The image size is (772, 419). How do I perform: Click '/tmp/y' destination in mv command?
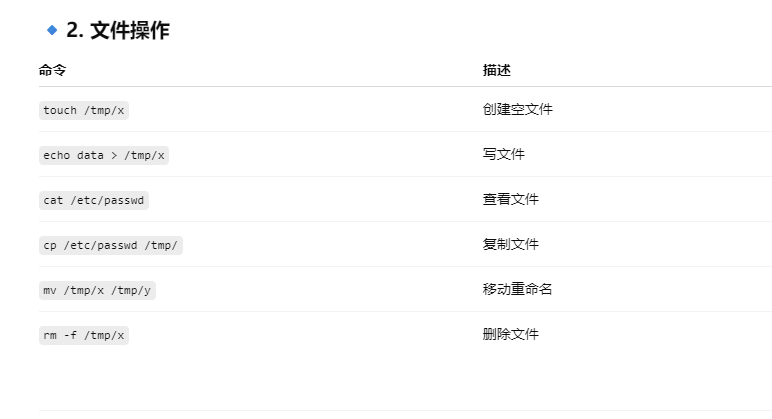[x=130, y=290]
